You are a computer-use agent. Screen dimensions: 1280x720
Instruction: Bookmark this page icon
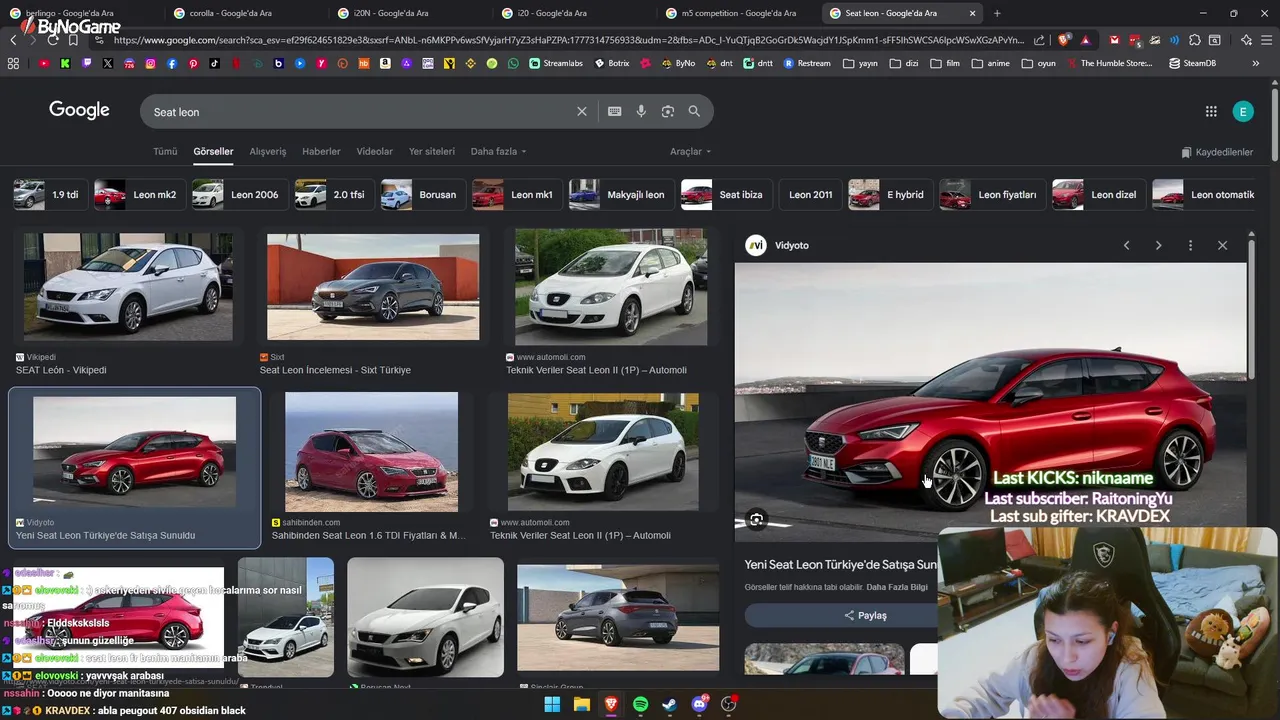coord(73,40)
